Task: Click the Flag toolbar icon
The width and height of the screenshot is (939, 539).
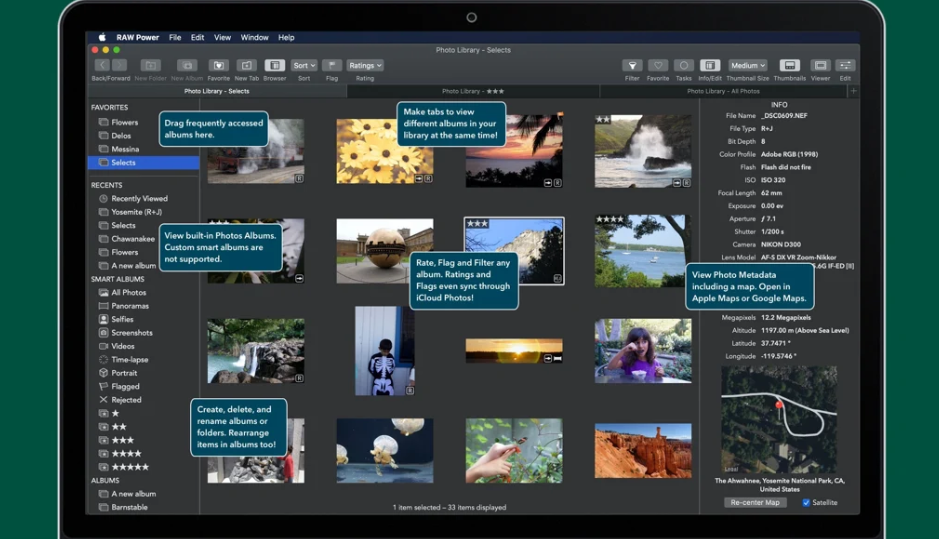Action: [x=332, y=66]
